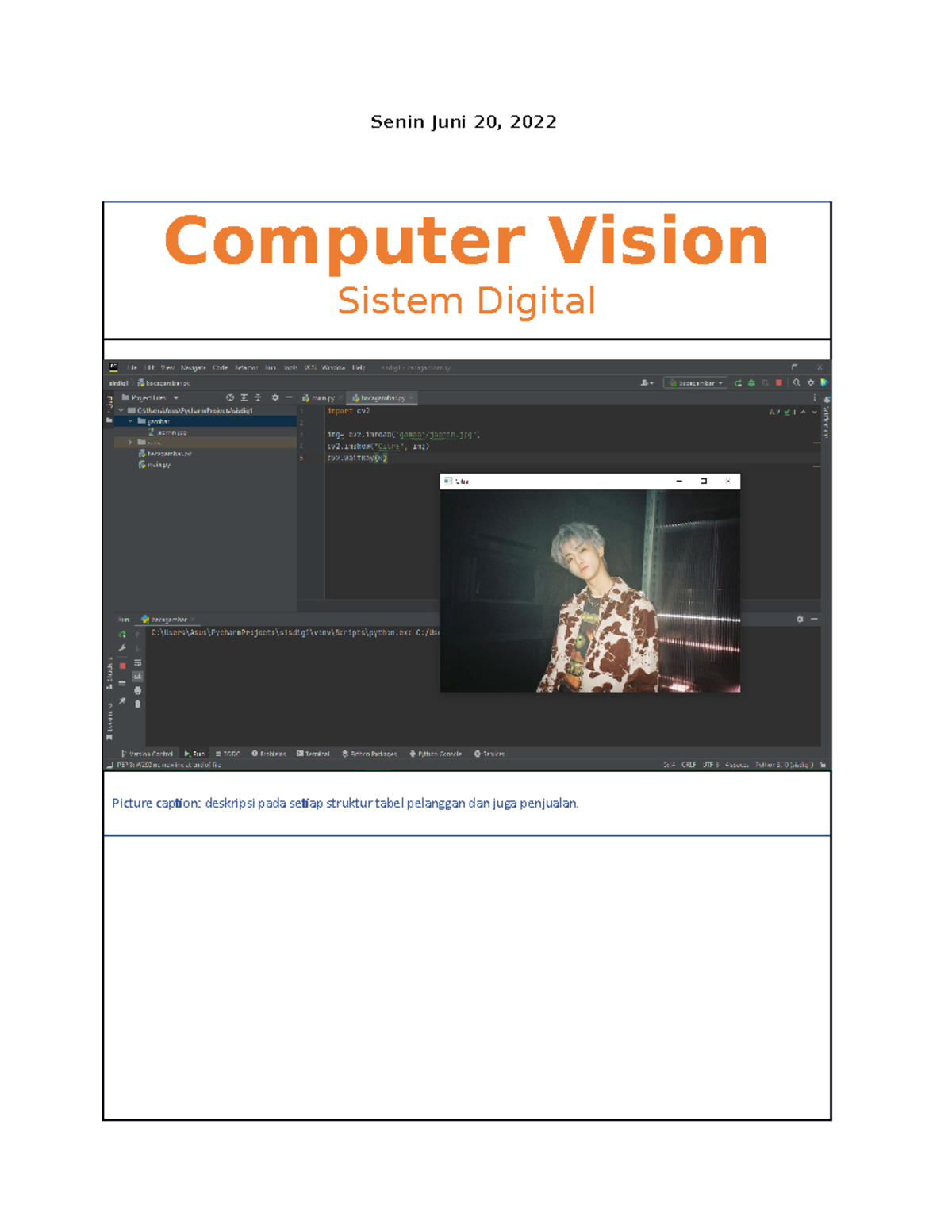Click the Problems panel indicator

click(x=271, y=754)
